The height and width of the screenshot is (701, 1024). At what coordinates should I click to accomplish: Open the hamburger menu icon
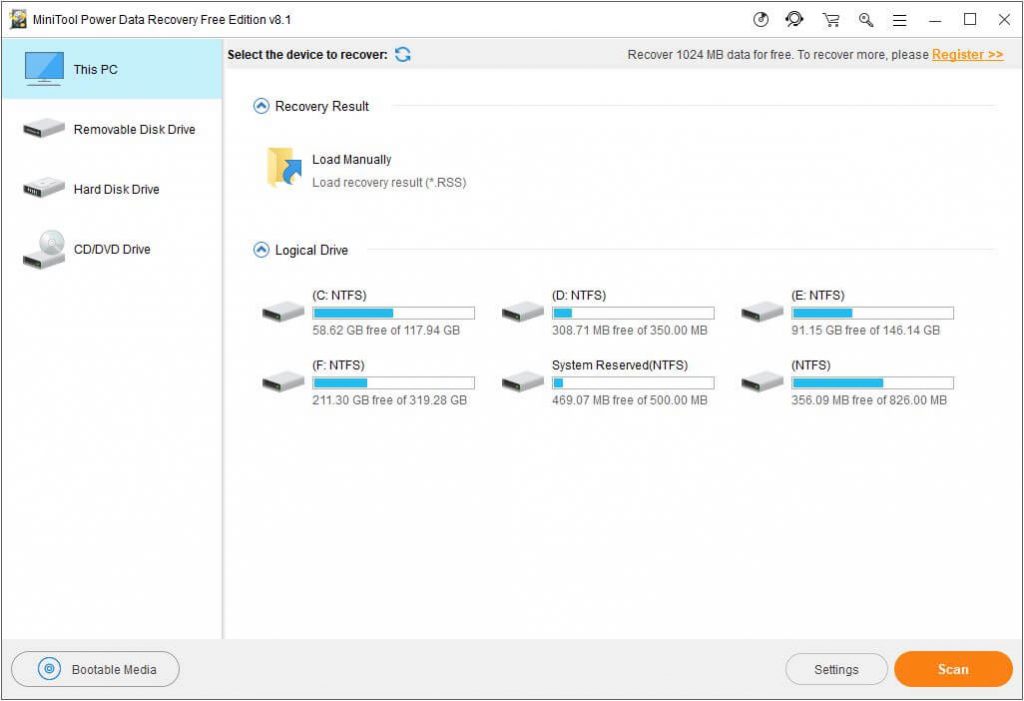click(x=899, y=20)
